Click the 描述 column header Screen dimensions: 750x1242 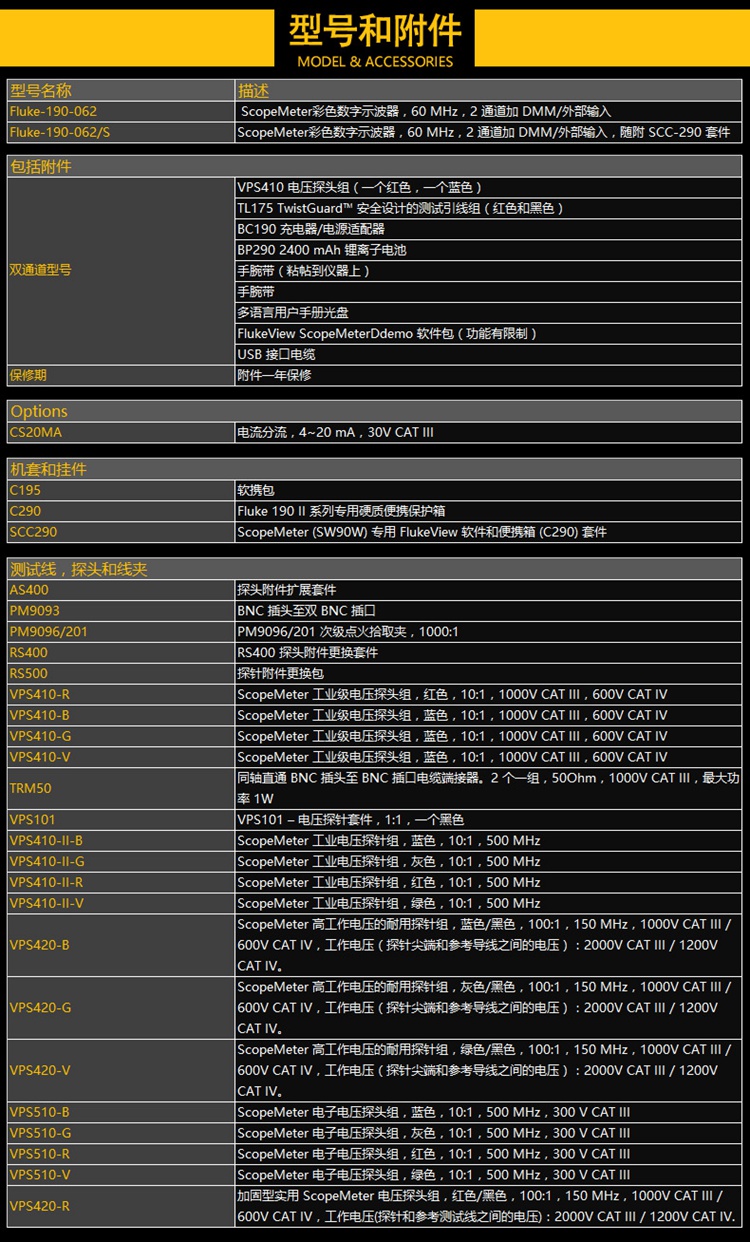[x=253, y=90]
